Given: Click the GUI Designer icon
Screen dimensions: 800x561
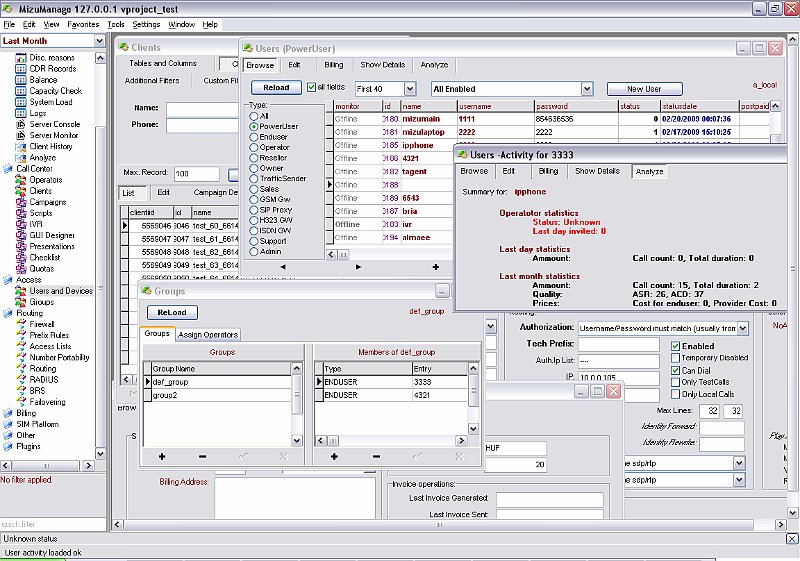Looking at the screenshot, I should [x=20, y=236].
